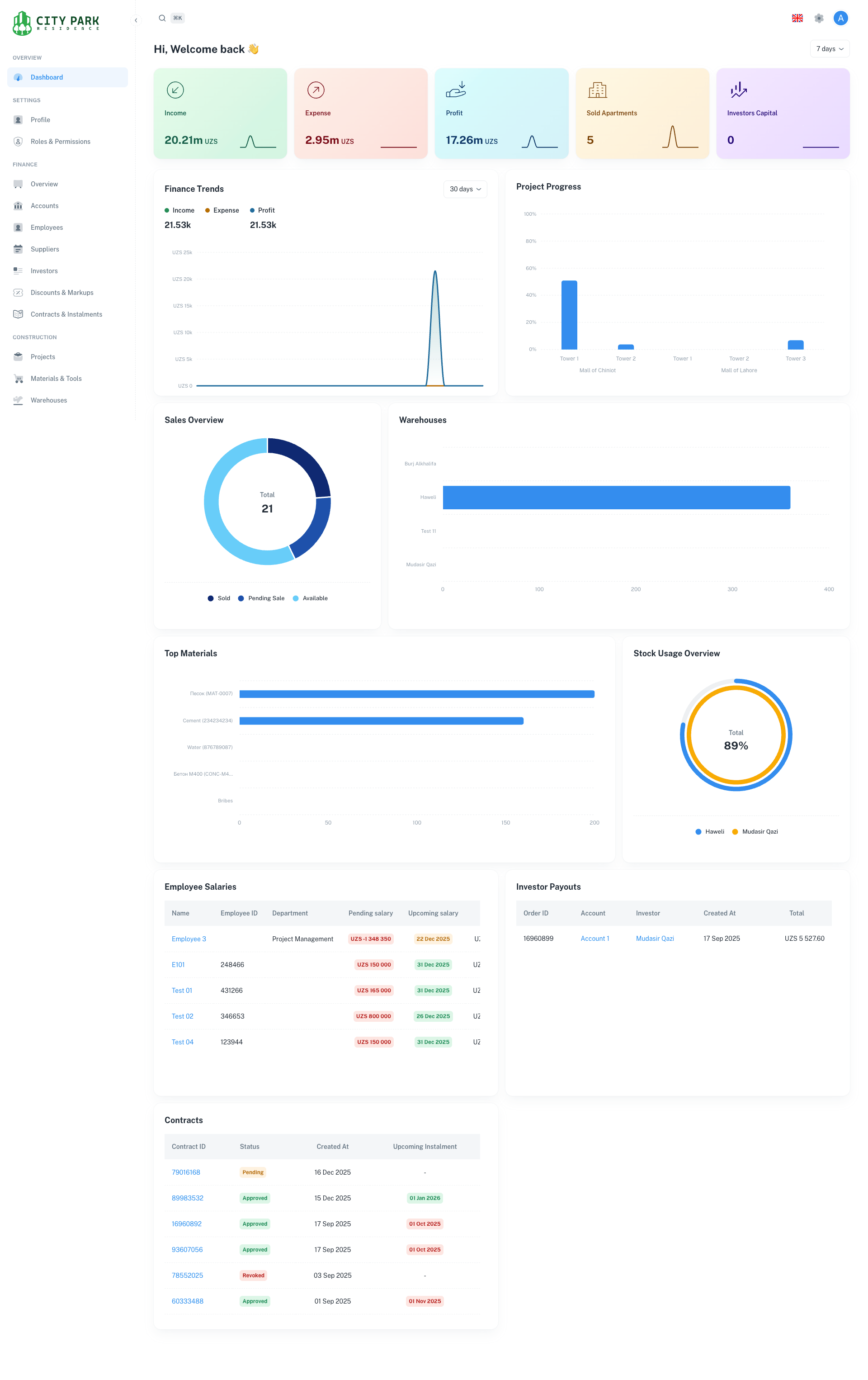Go to Roles & Permissions menu

(60, 142)
